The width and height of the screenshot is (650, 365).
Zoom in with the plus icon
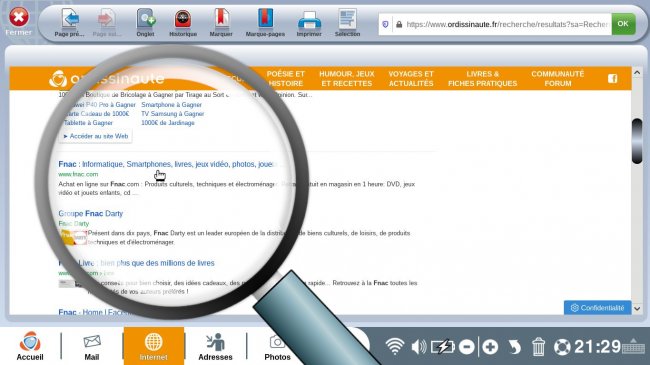pos(490,347)
